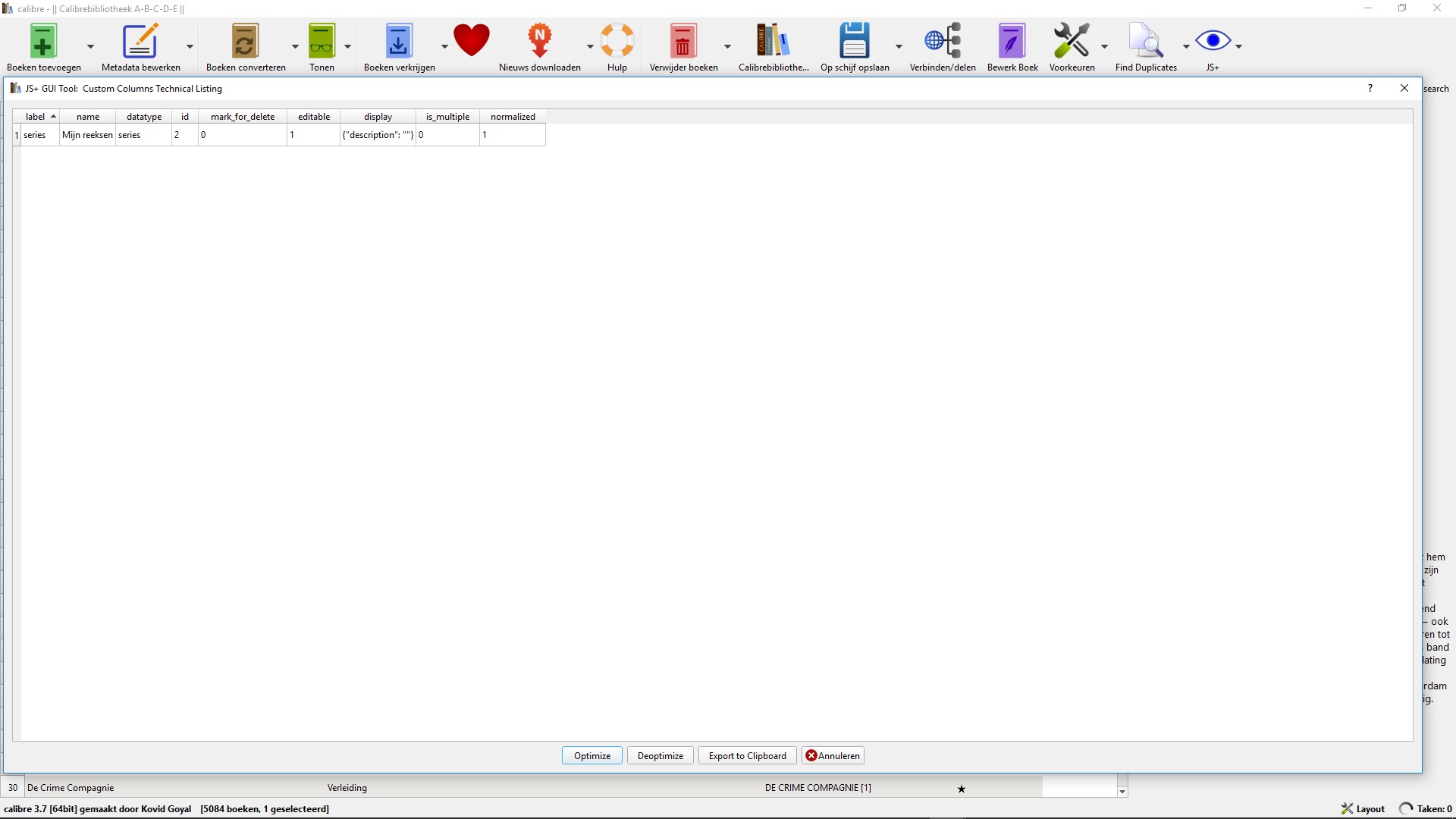Open Bewerk Boek editor
Screen dimensions: 1456x819
1012,42
